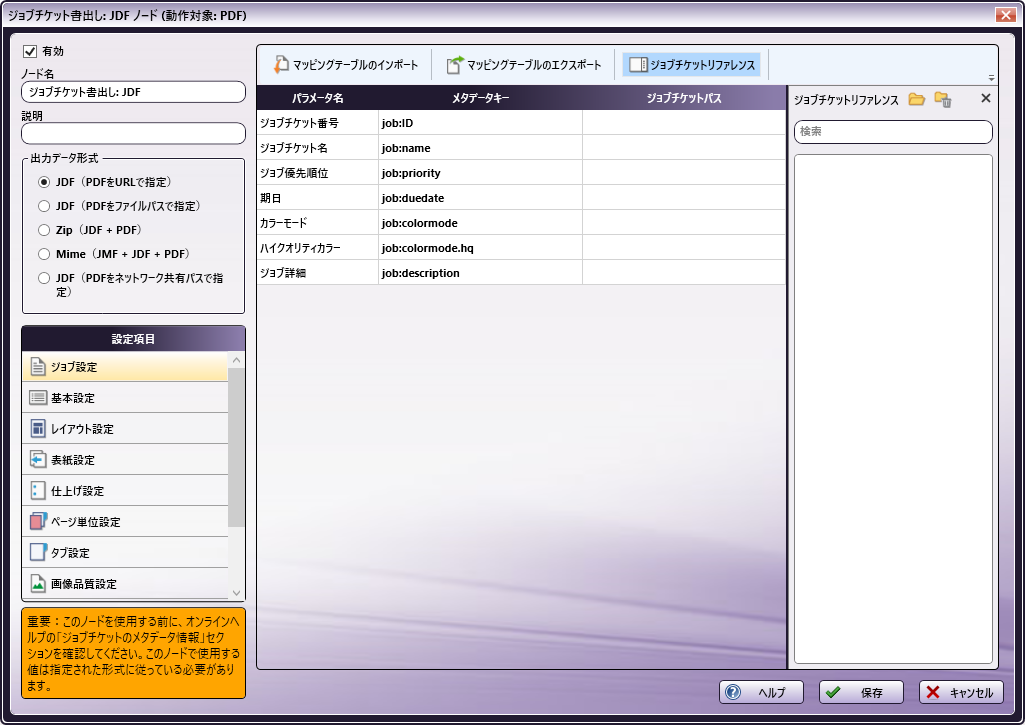
Task: Click the job ticket reference panel icon
Action: click(x=637, y=64)
